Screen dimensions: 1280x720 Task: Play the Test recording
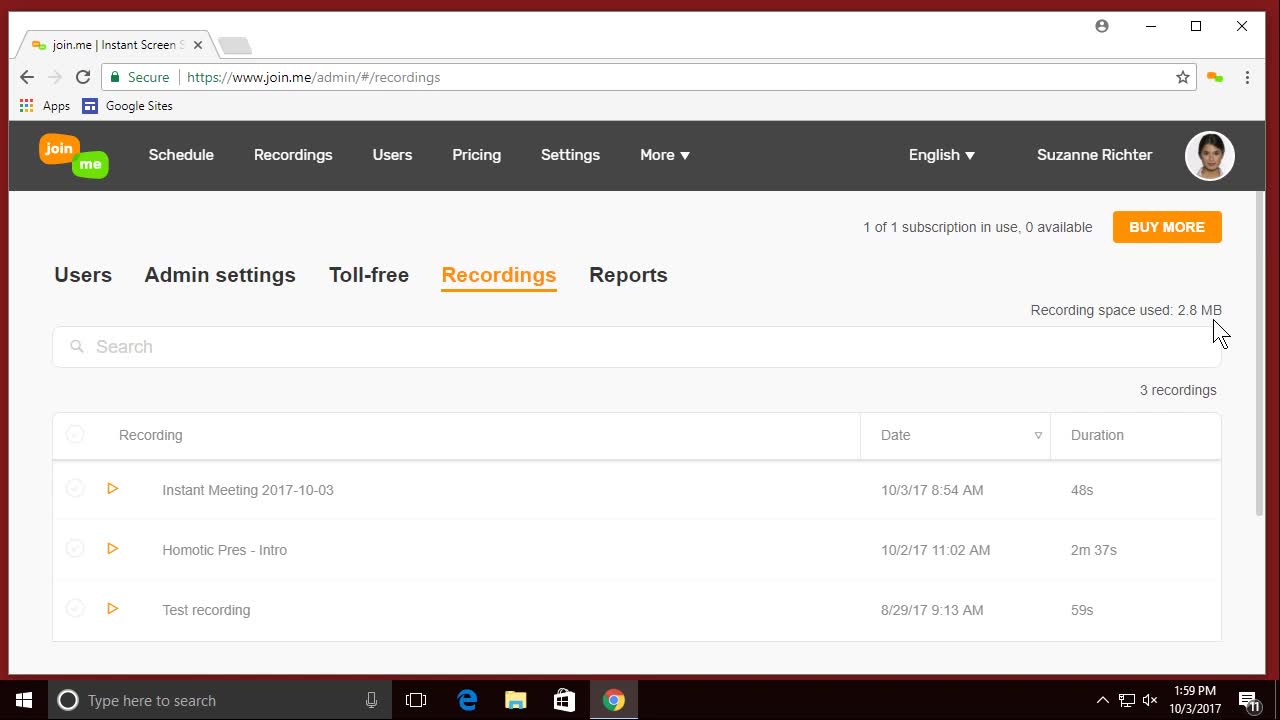(x=113, y=609)
